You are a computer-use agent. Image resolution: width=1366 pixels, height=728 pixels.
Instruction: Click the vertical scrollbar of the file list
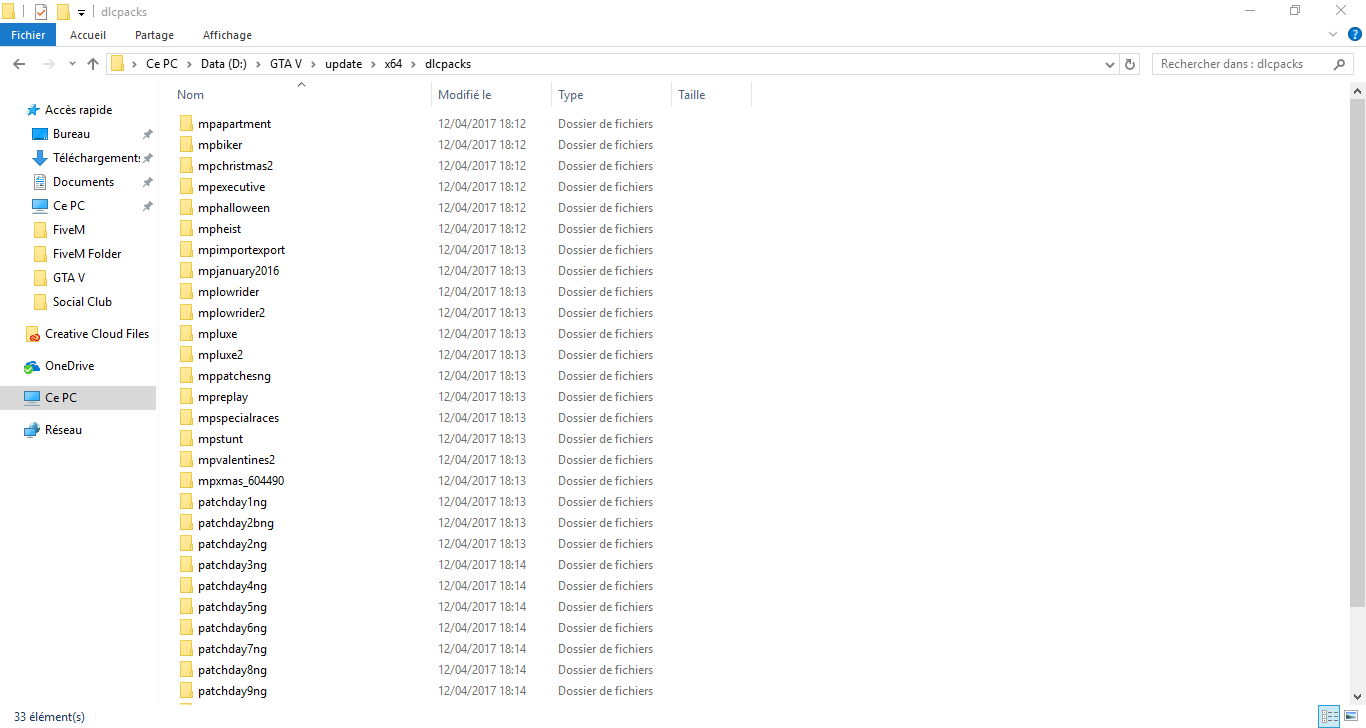[x=1358, y=350]
